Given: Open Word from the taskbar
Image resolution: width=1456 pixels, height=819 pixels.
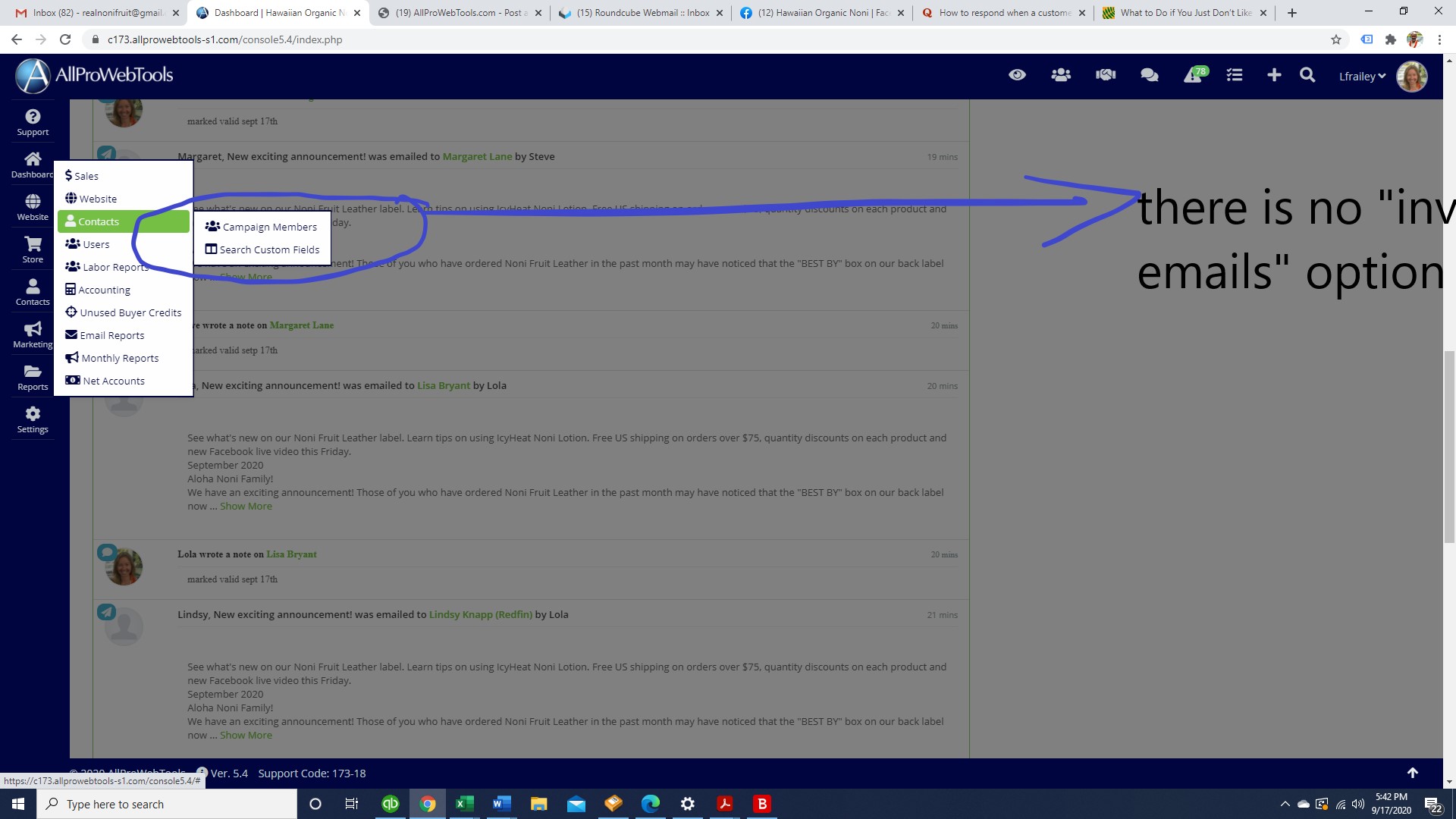Looking at the screenshot, I should tap(501, 804).
